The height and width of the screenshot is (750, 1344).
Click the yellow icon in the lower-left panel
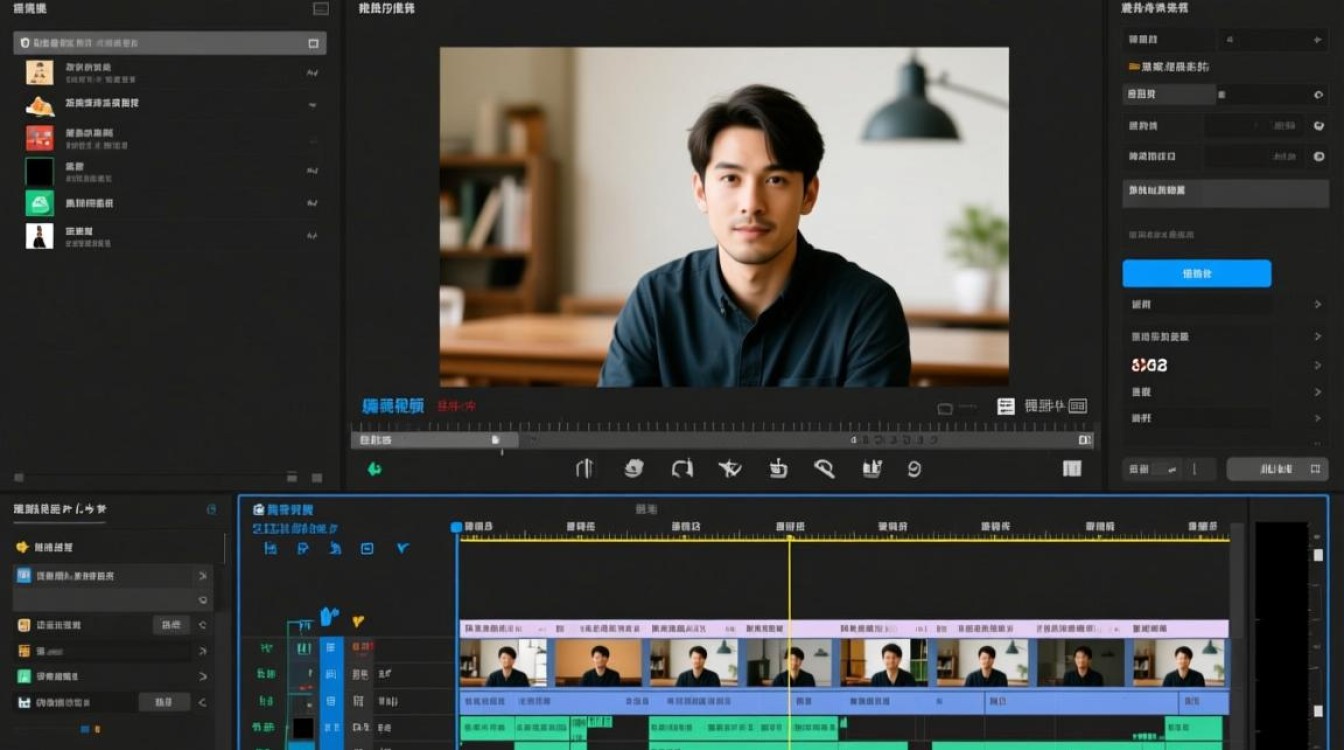[x=22, y=547]
